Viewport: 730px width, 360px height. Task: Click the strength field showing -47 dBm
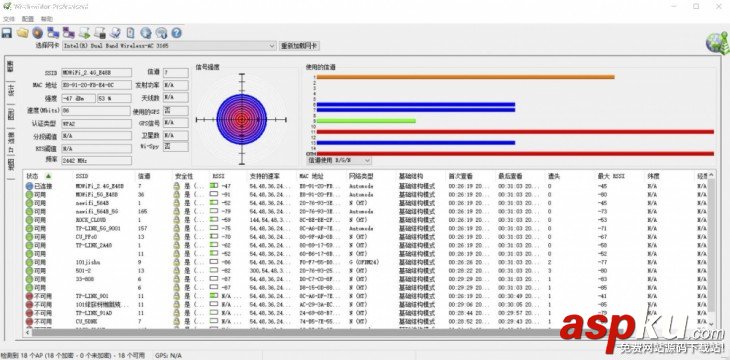tap(78, 98)
